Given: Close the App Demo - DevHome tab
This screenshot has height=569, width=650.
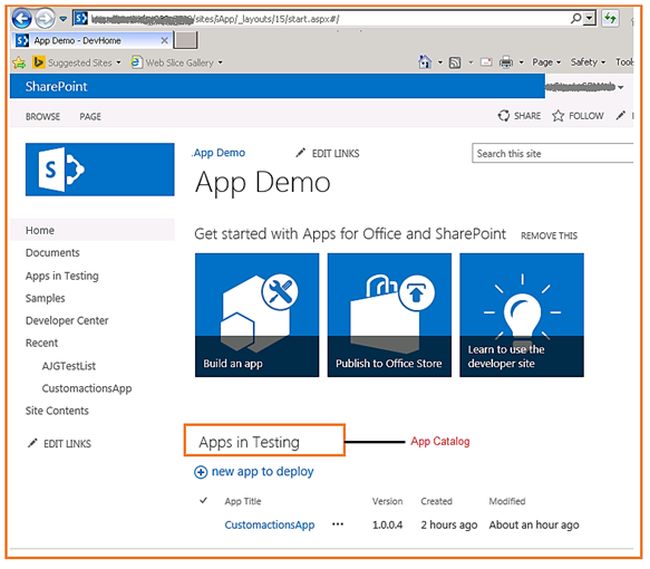Looking at the screenshot, I should pos(165,41).
